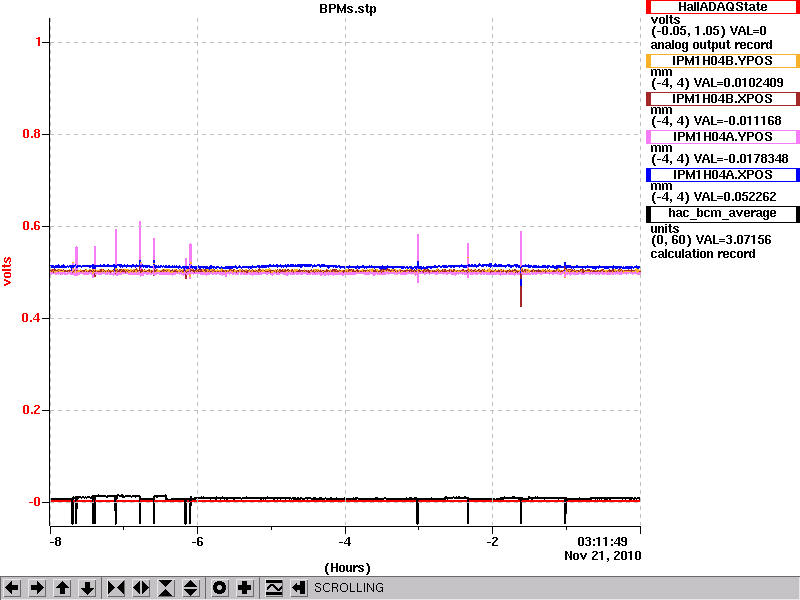Click the -6 tick label on the hours axis
Image resolution: width=800 pixels, height=600 pixels.
(x=197, y=542)
